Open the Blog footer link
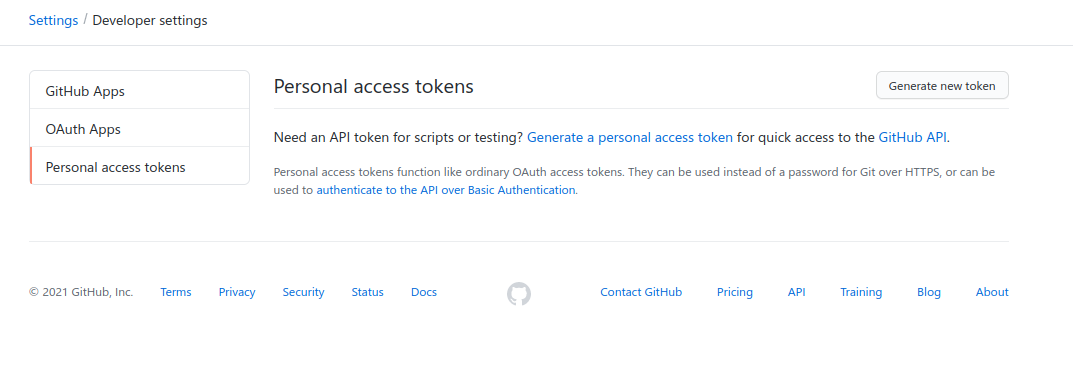1073x369 pixels. click(x=929, y=292)
